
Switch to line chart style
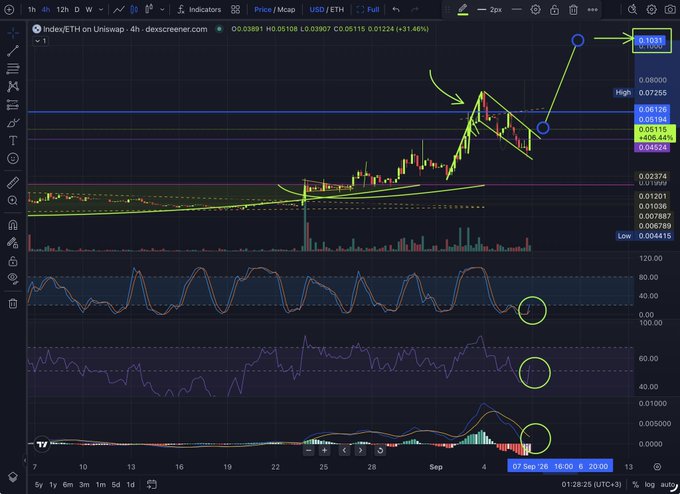tap(118, 9)
